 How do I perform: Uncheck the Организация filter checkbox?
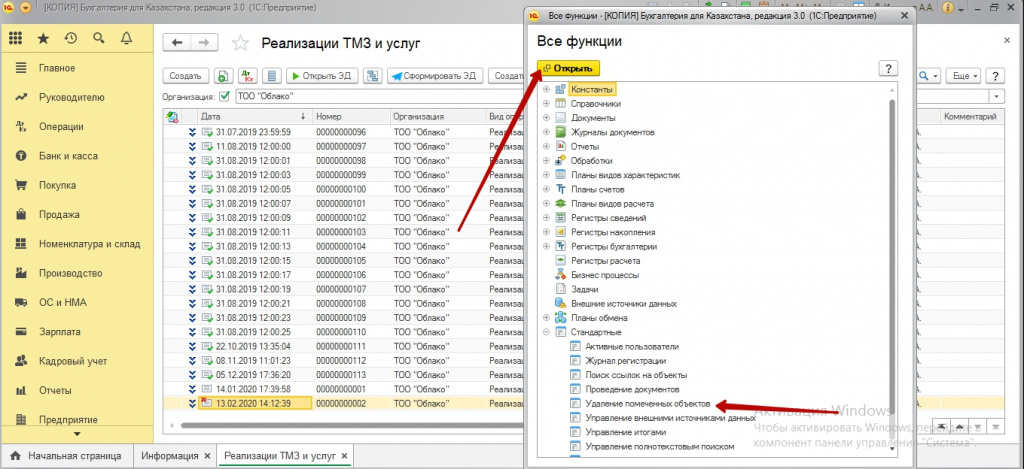pos(225,97)
